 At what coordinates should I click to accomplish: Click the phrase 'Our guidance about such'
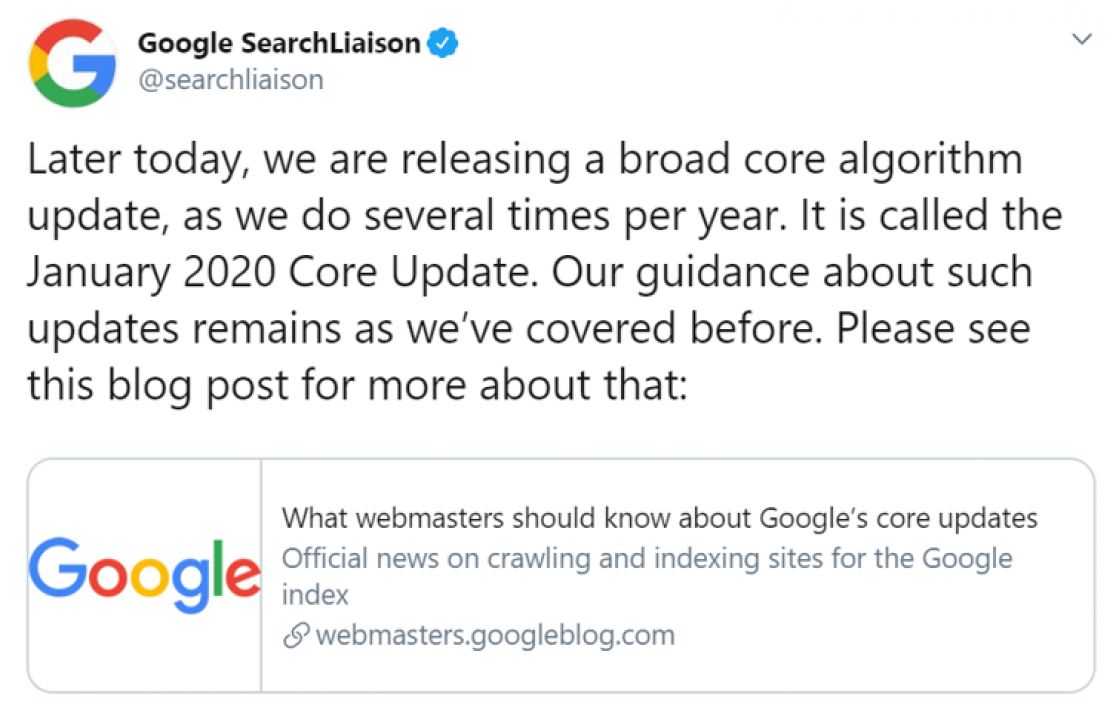pos(791,272)
